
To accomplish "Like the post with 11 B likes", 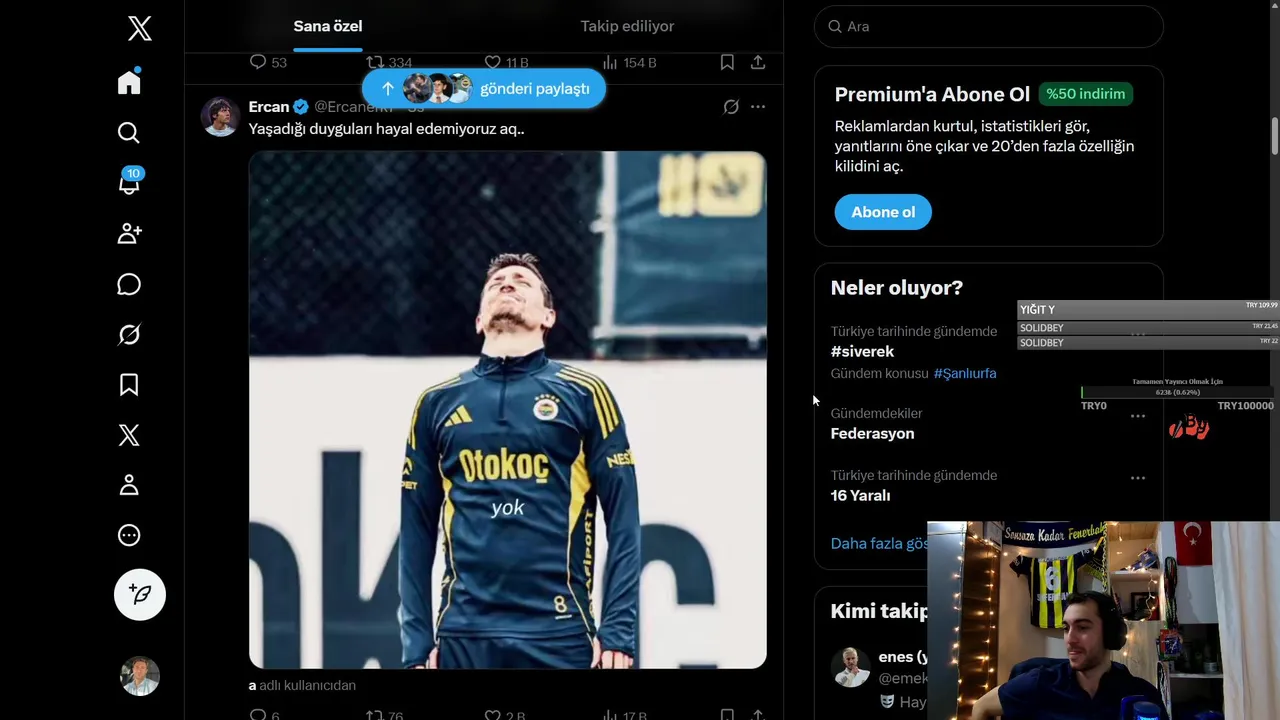I will coord(506,62).
